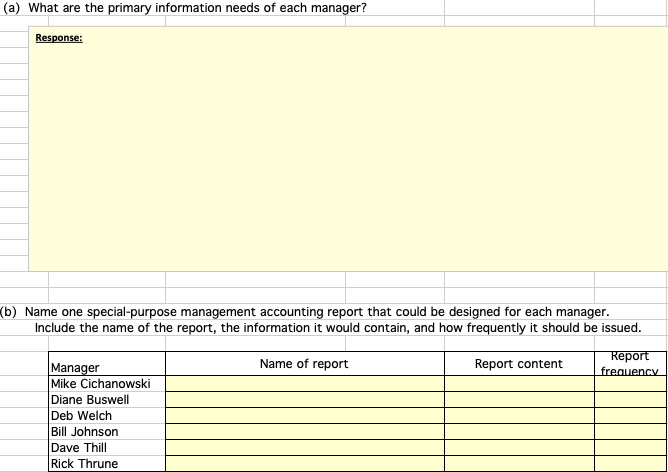Select the underlined 'Response:' label
Screen dimensions: 668x472
click(x=59, y=38)
